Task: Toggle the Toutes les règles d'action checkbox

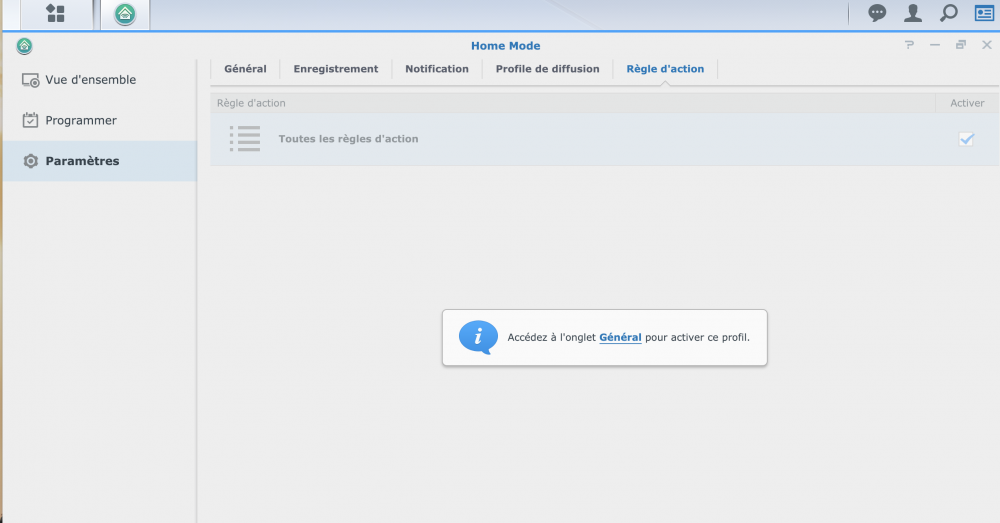Action: tap(966, 139)
